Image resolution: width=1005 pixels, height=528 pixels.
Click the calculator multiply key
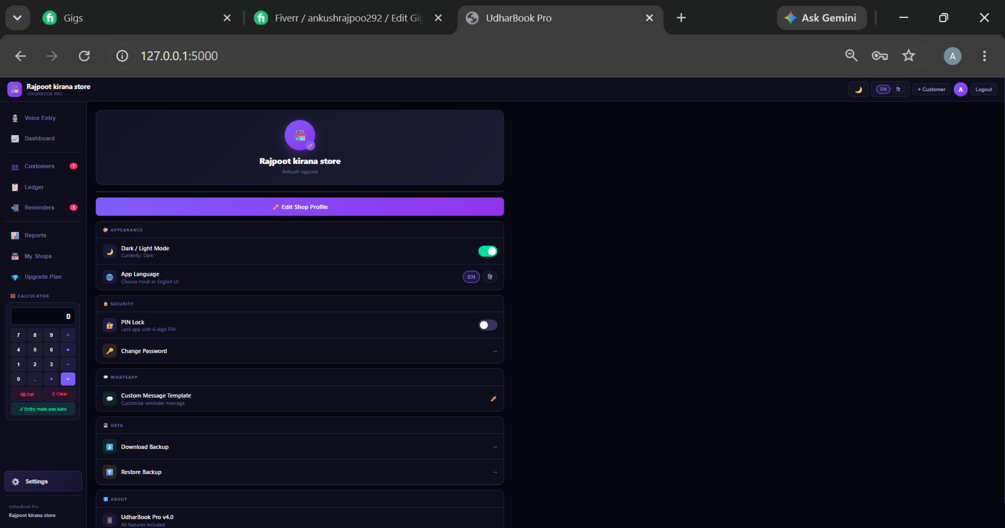68,349
